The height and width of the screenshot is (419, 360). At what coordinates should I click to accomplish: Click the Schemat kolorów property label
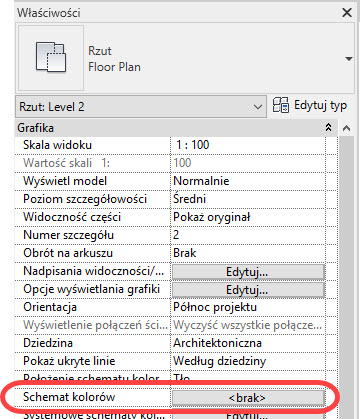69,397
